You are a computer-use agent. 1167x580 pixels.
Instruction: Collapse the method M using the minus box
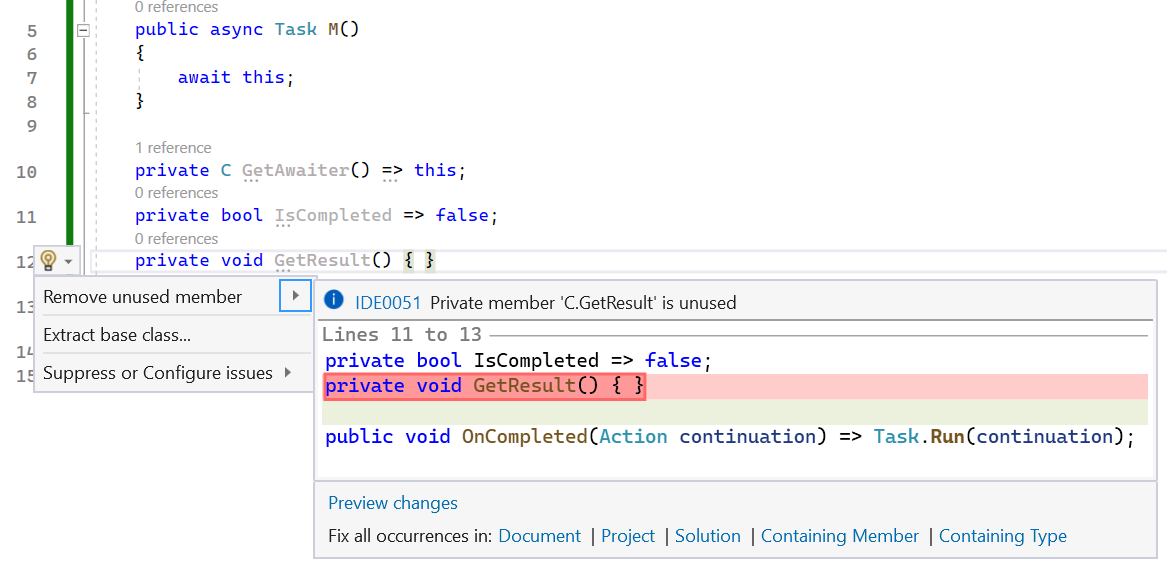[84, 29]
